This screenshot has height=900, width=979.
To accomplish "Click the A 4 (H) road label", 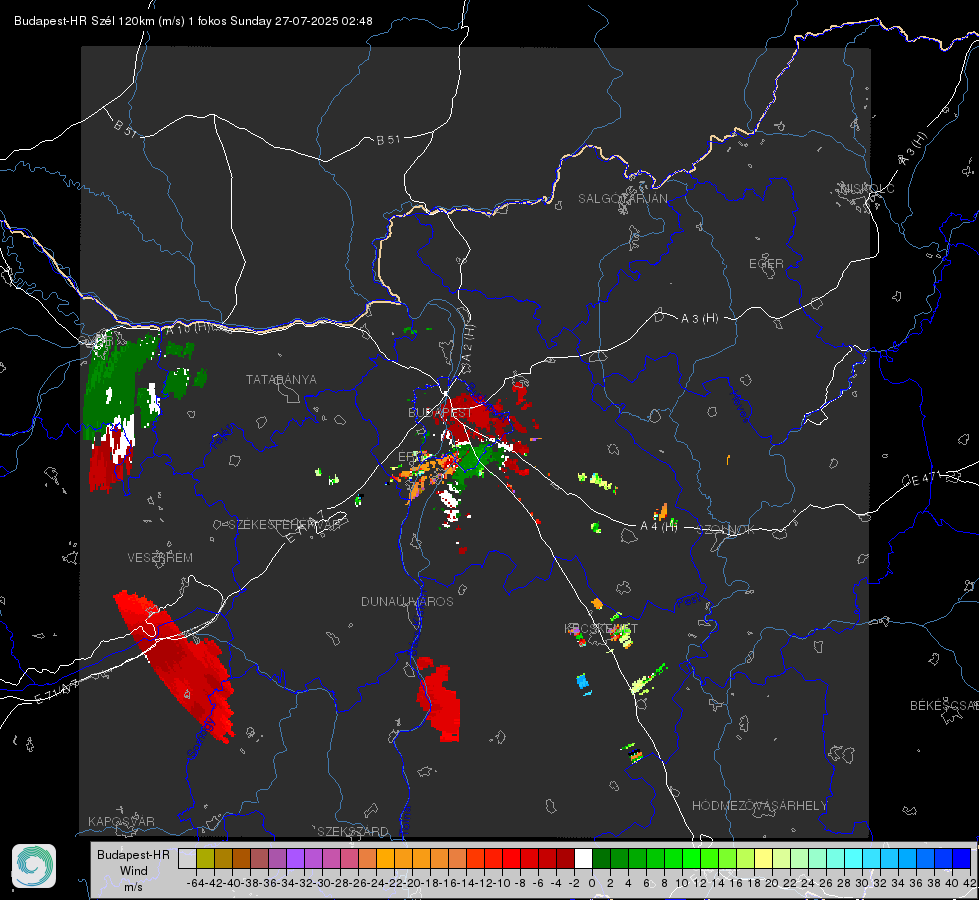I will (x=659, y=526).
